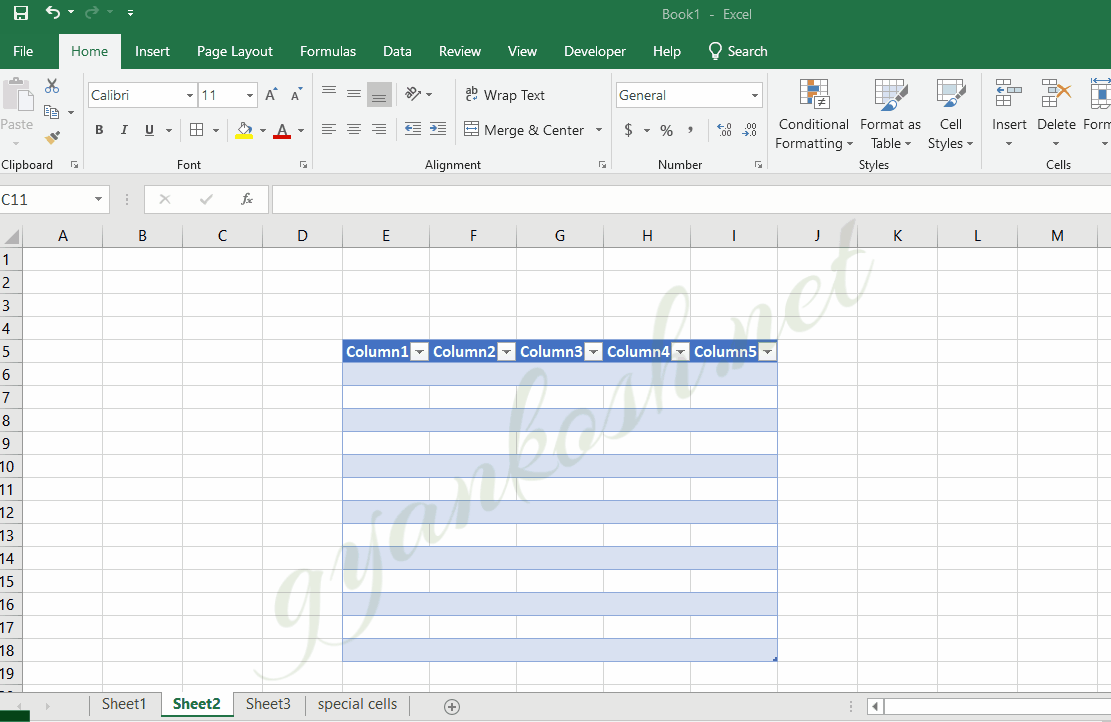Open the Column1 filter dropdown
1111x722 pixels.
[419, 351]
